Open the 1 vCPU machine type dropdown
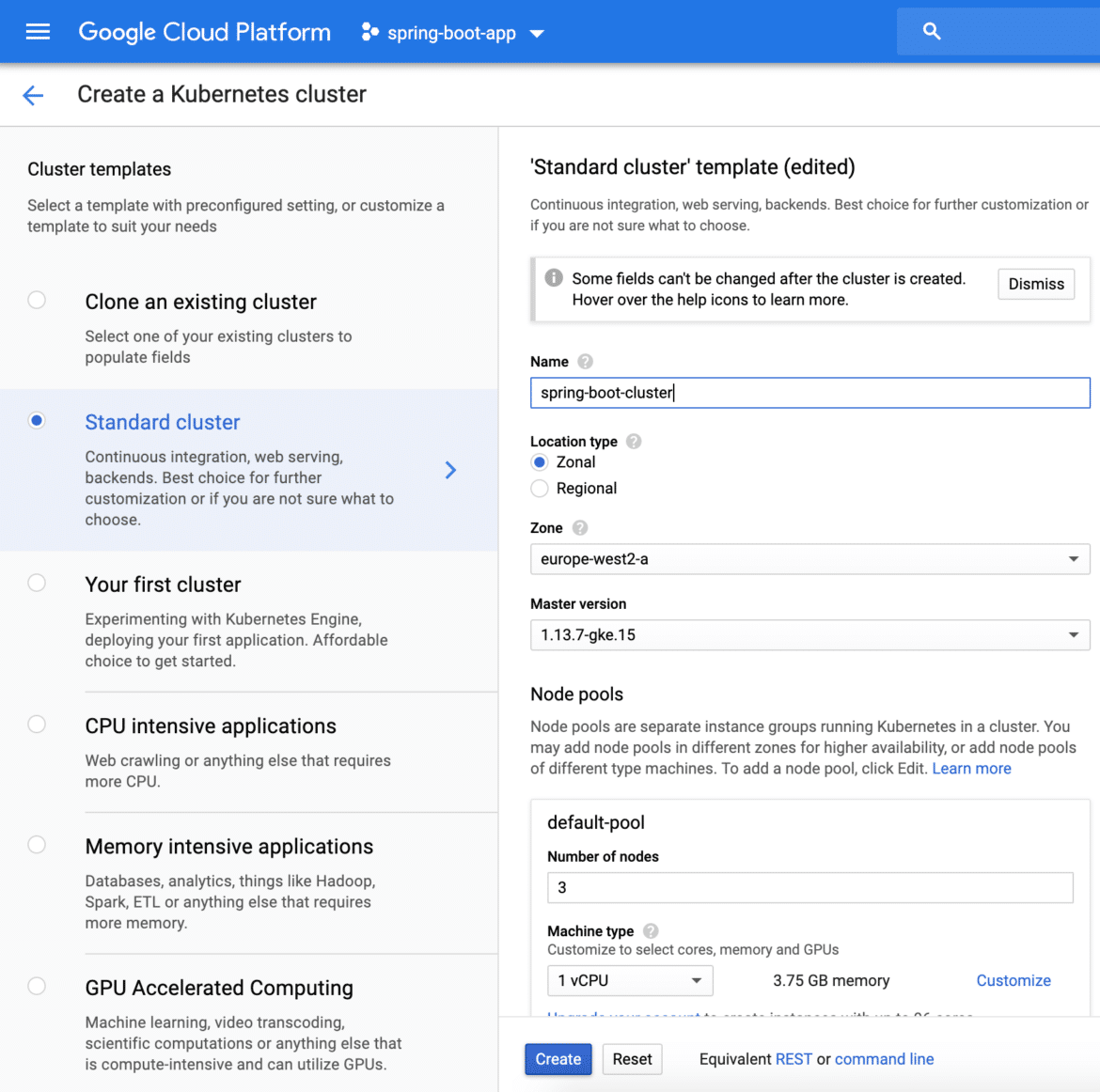The width and height of the screenshot is (1100, 1092). [630, 980]
